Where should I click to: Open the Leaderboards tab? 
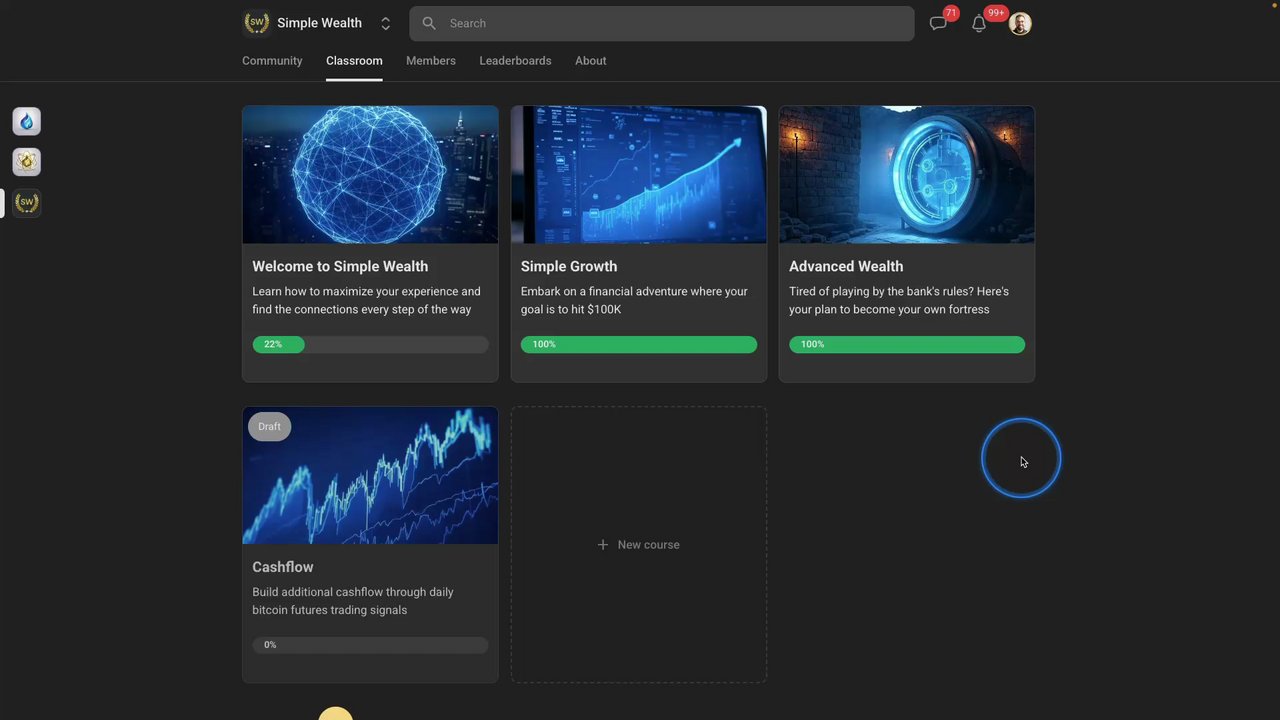[x=515, y=61]
